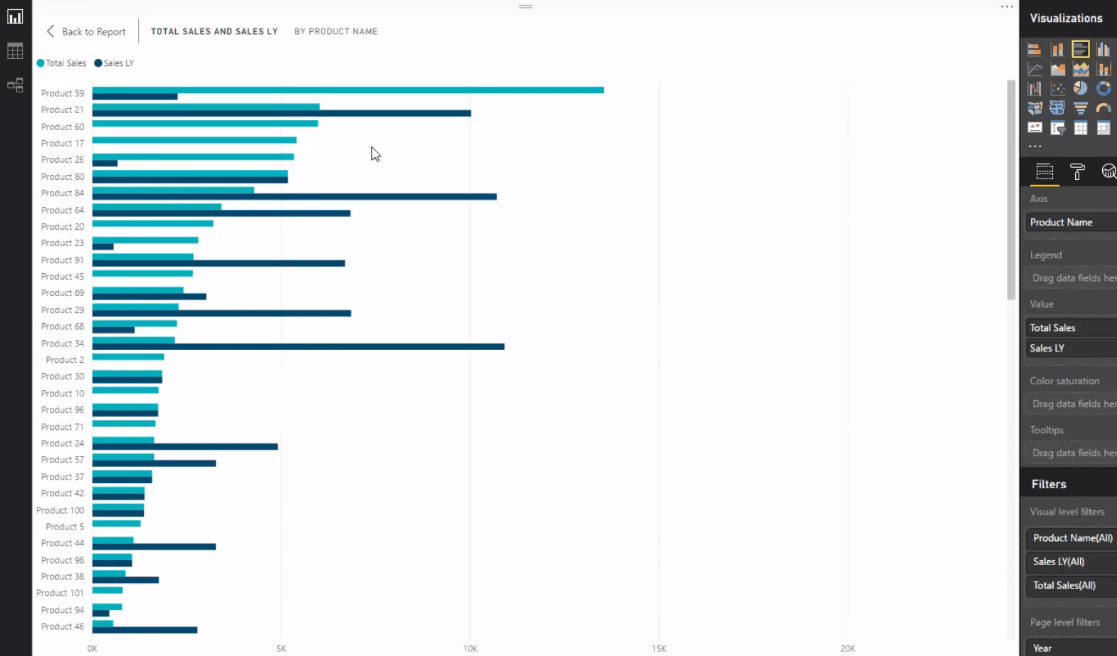Click the Legend drag data fields box

click(1071, 278)
